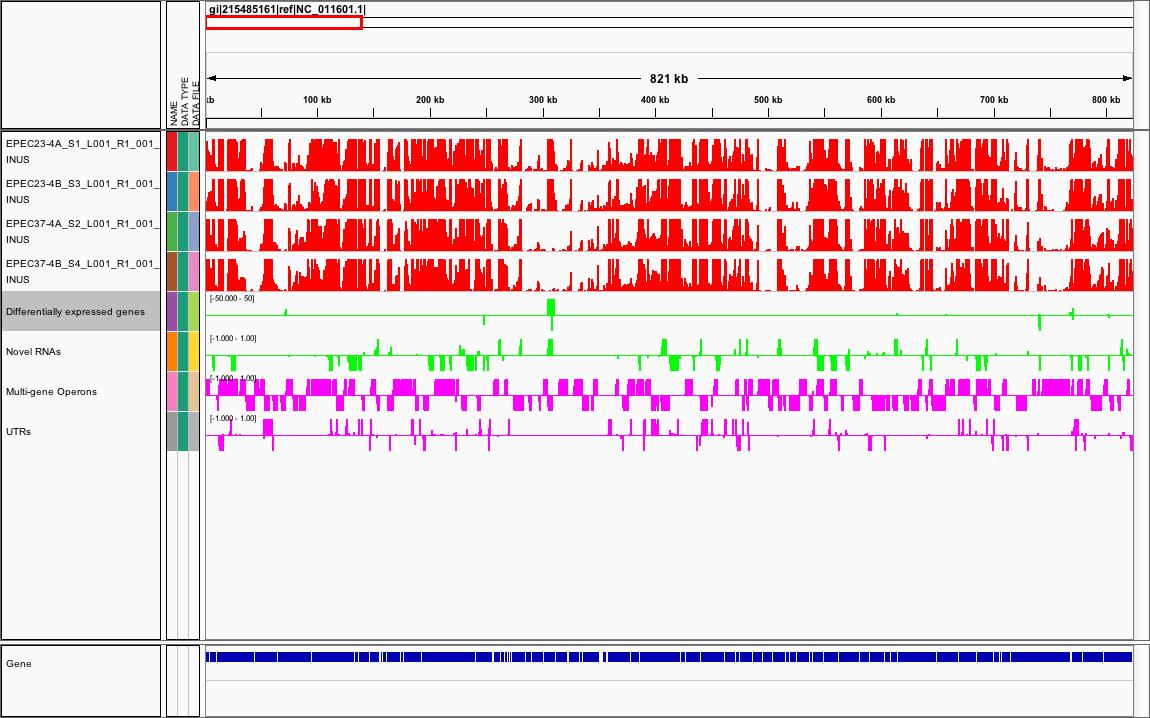This screenshot has height=718, width=1150.
Task: Click the [-50.000 - 50] data range label
Action: click(232, 298)
